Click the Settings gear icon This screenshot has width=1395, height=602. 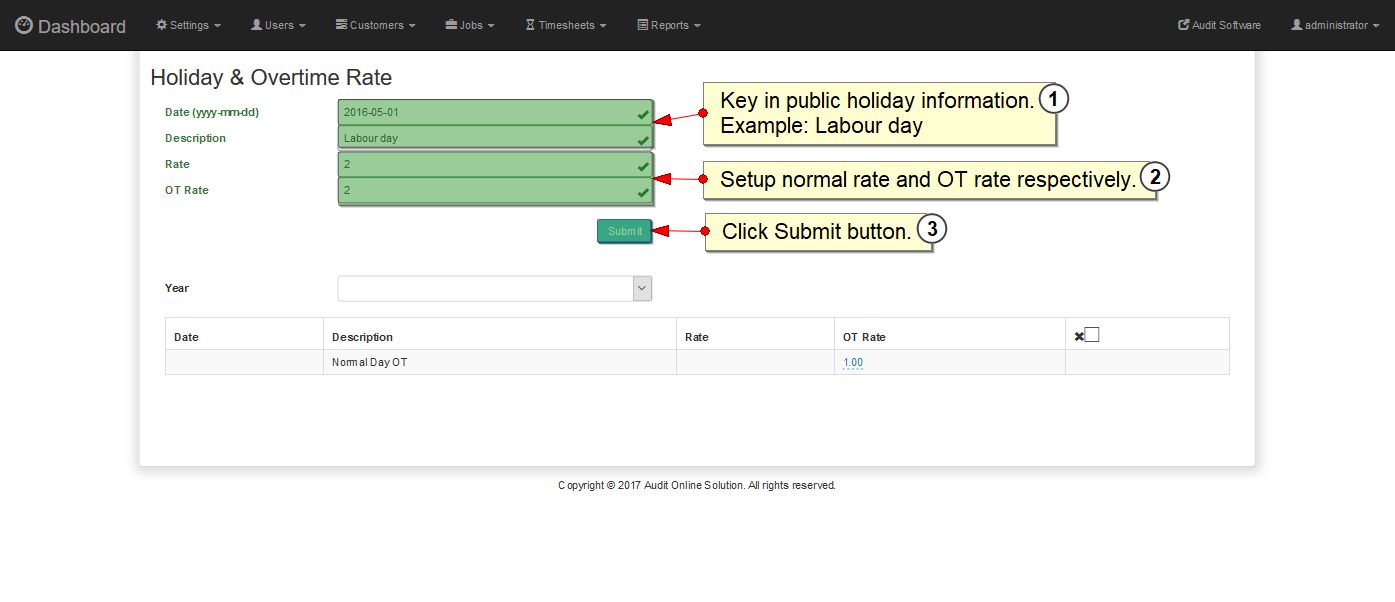(x=162, y=25)
